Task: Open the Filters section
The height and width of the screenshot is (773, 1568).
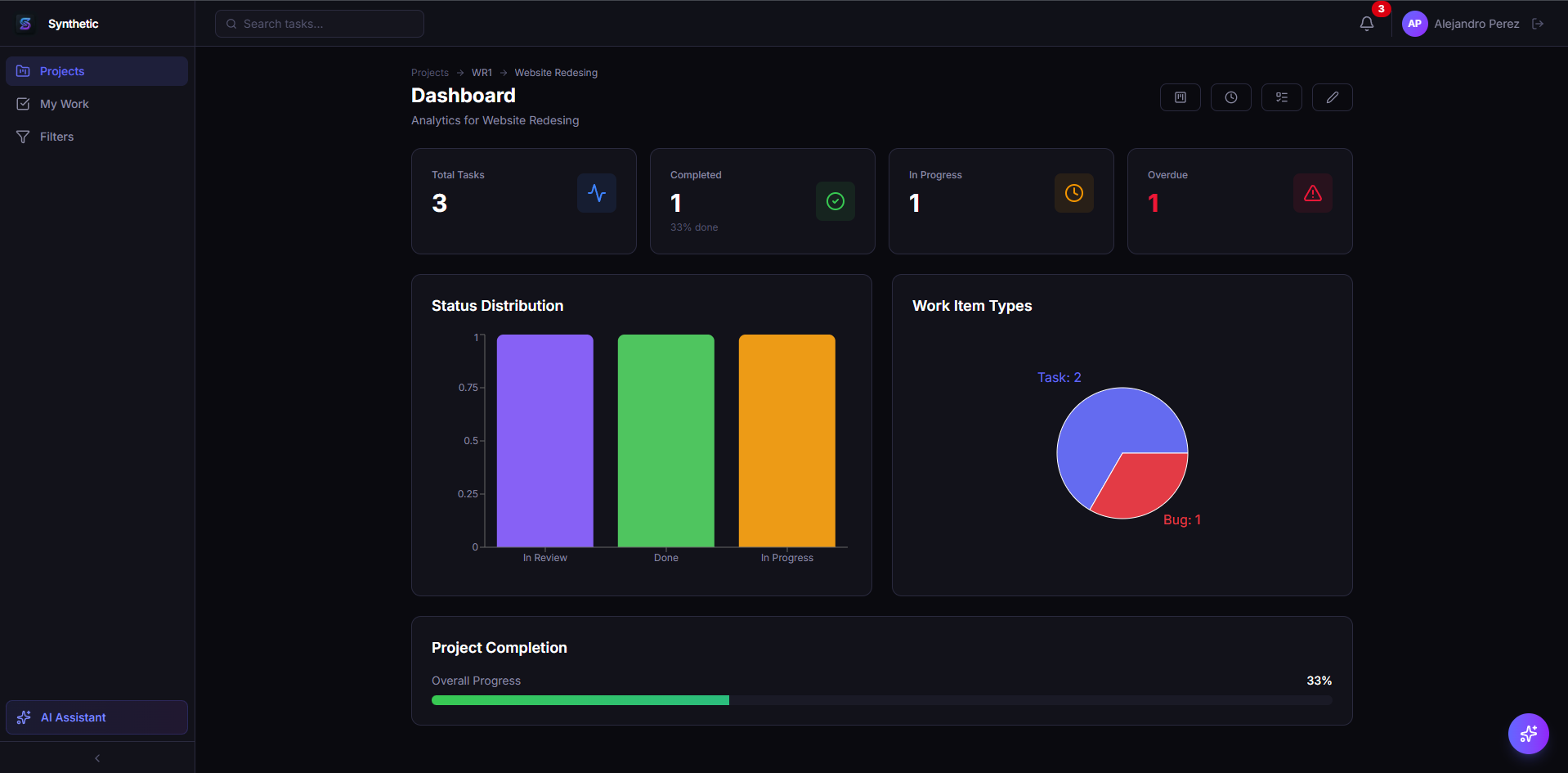Action: tap(56, 136)
